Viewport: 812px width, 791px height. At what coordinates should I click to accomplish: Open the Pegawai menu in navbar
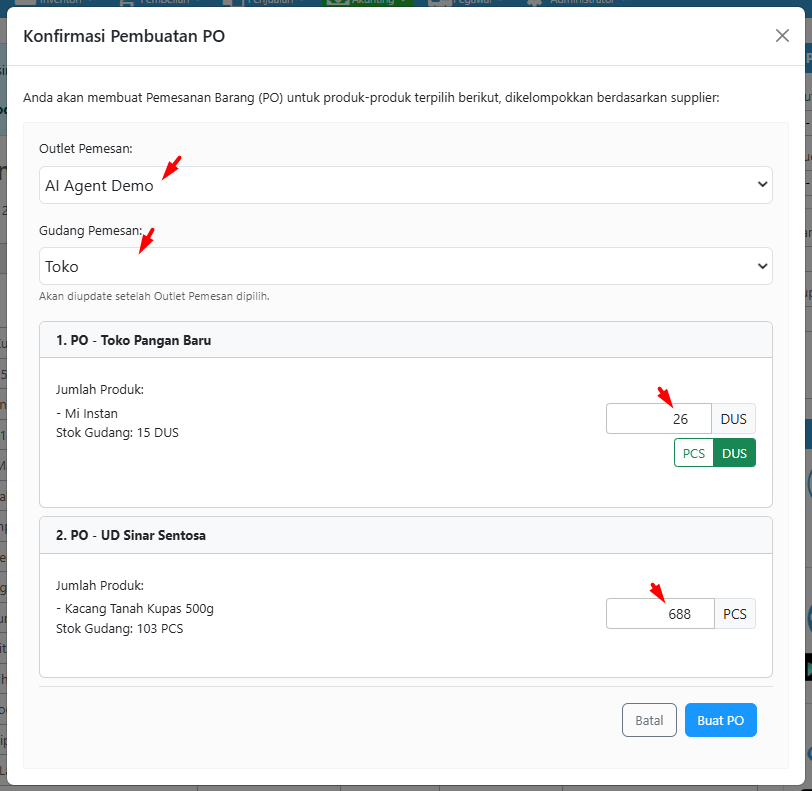[470, 3]
